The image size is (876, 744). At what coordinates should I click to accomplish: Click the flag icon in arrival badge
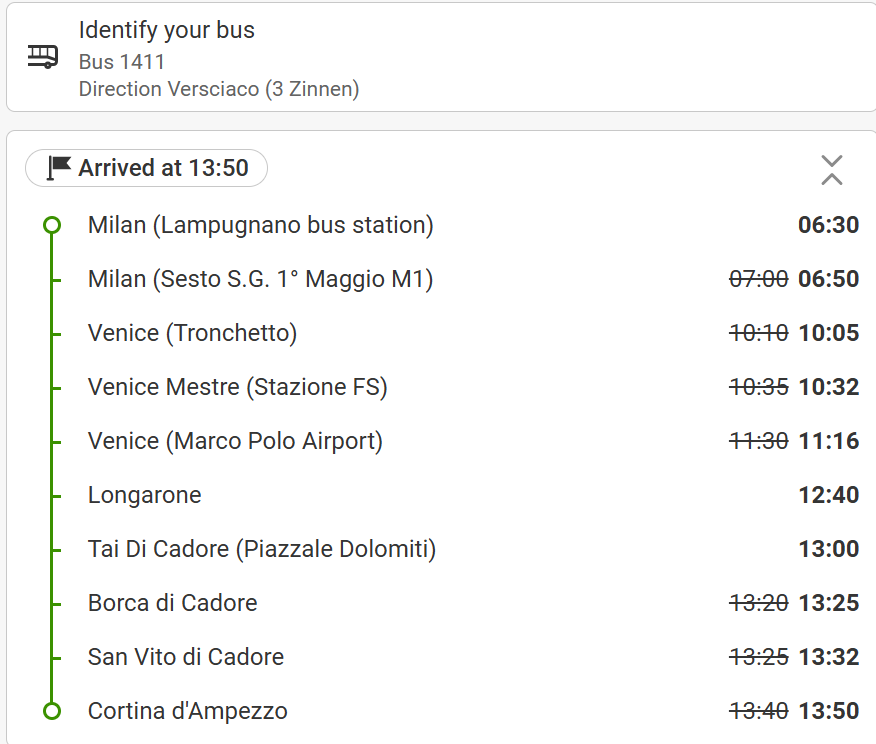pos(59,168)
